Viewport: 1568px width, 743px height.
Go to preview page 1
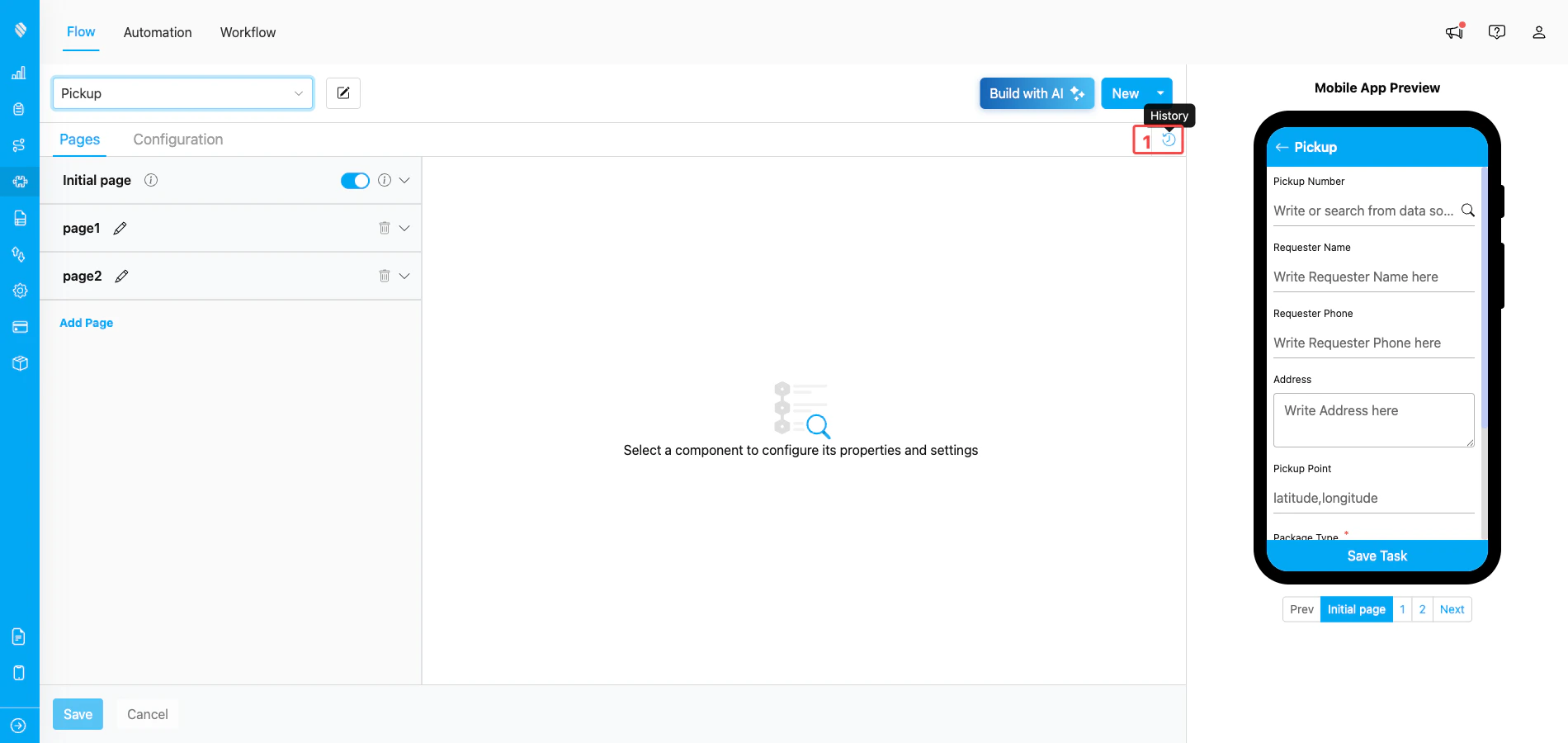pos(1402,609)
